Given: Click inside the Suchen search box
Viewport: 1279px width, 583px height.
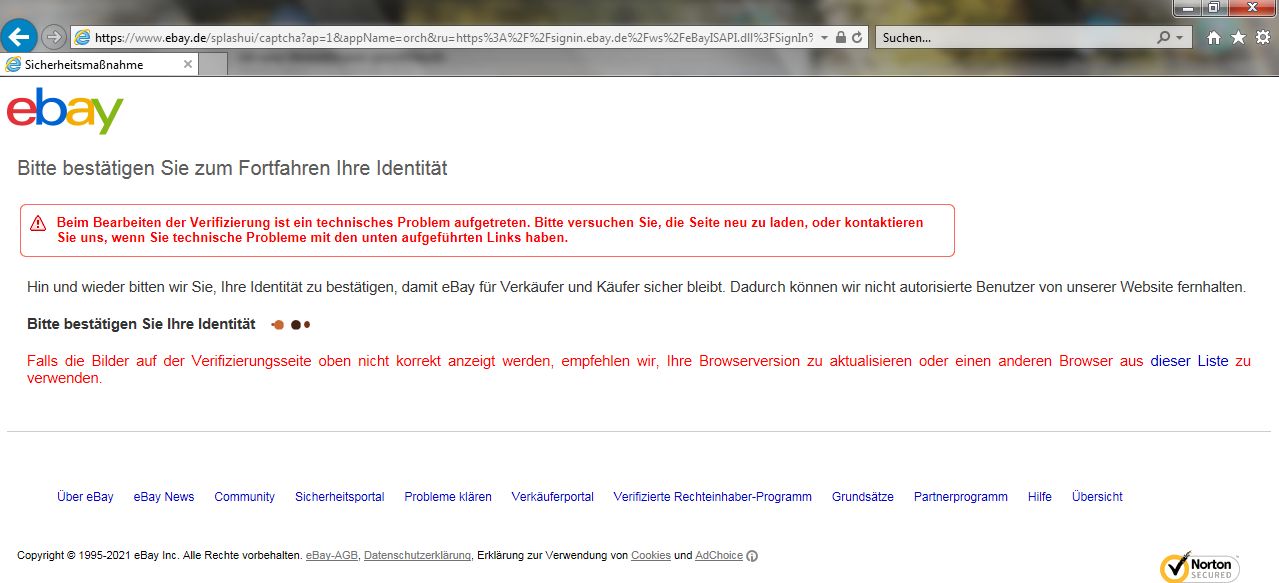Looking at the screenshot, I should coord(1000,37).
